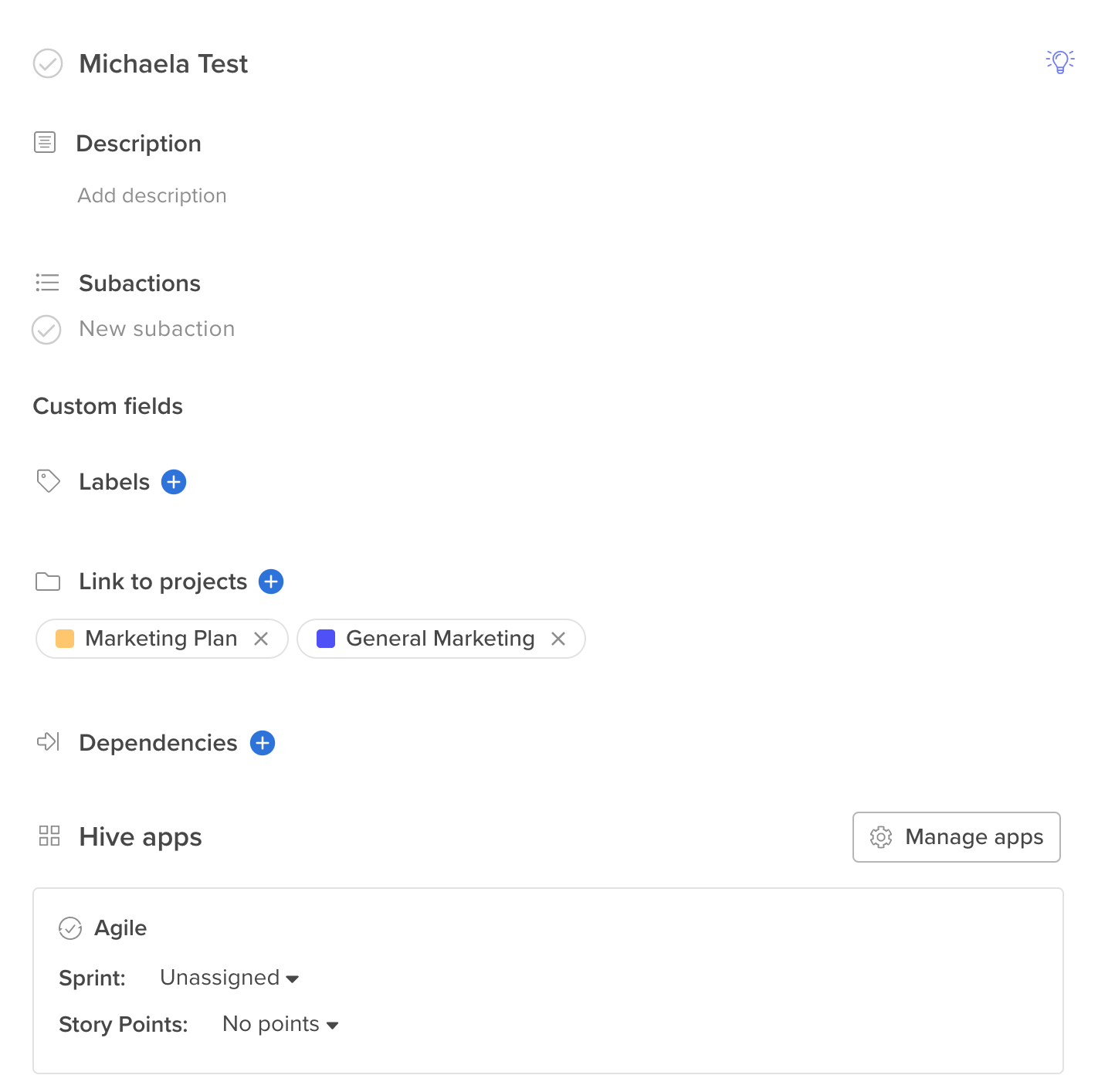1115x1092 pixels.
Task: Click the Marketing Plan project chip text
Action: pyautogui.click(x=161, y=639)
